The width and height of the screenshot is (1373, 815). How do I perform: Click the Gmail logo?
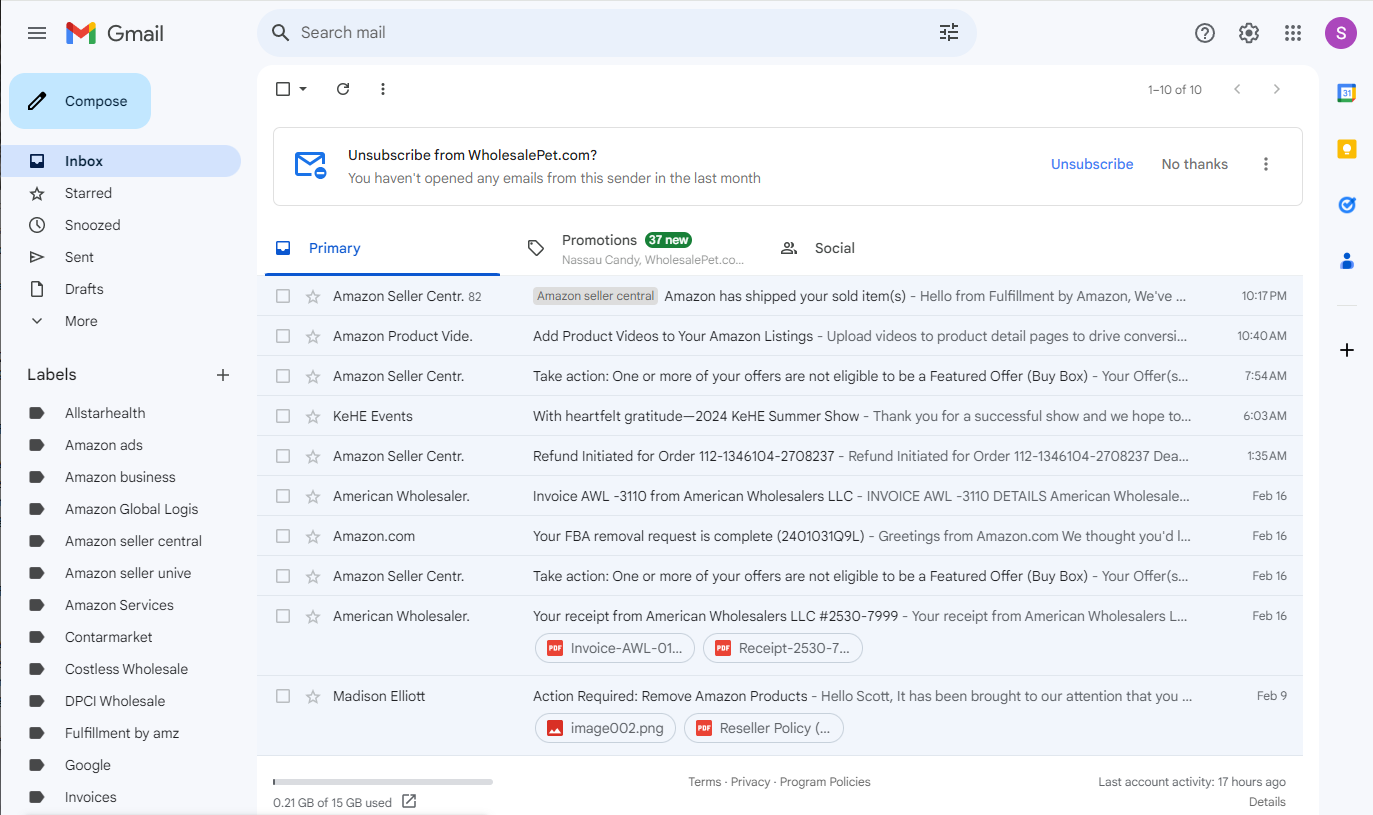[x=115, y=33]
